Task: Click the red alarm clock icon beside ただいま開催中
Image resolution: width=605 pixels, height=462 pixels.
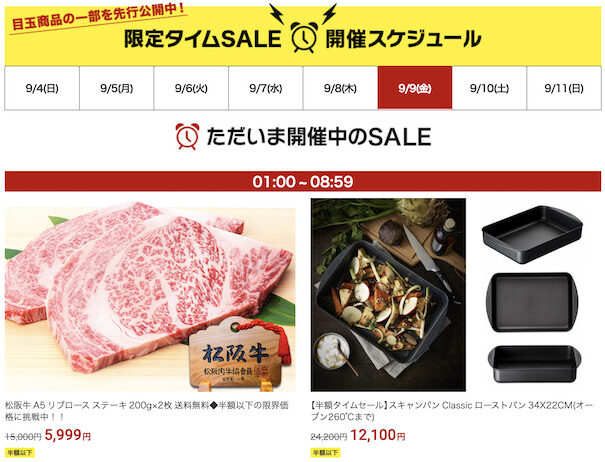Action: click(x=187, y=136)
